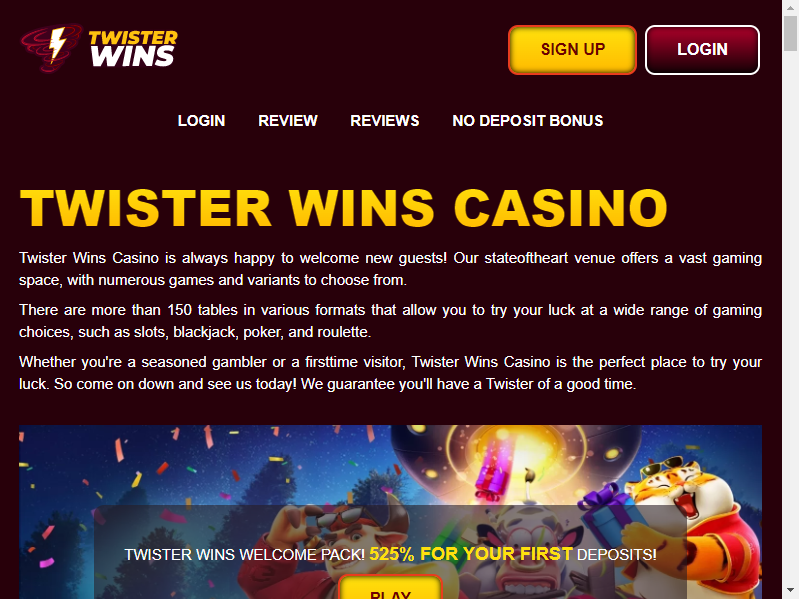Go to the REVIEWS navigation item

[x=385, y=121]
